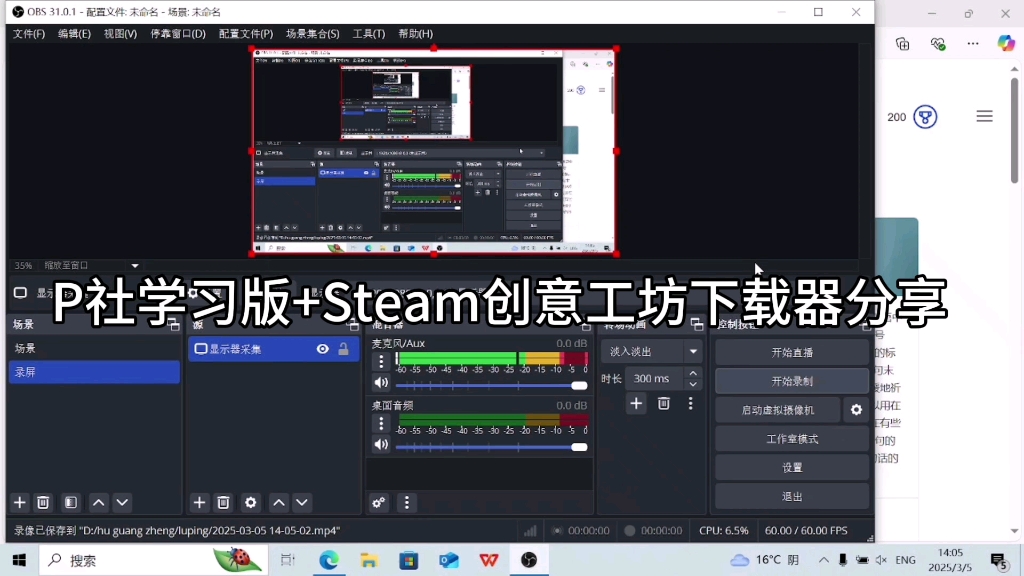Click 启动虚拟摄像机 button

click(777, 409)
